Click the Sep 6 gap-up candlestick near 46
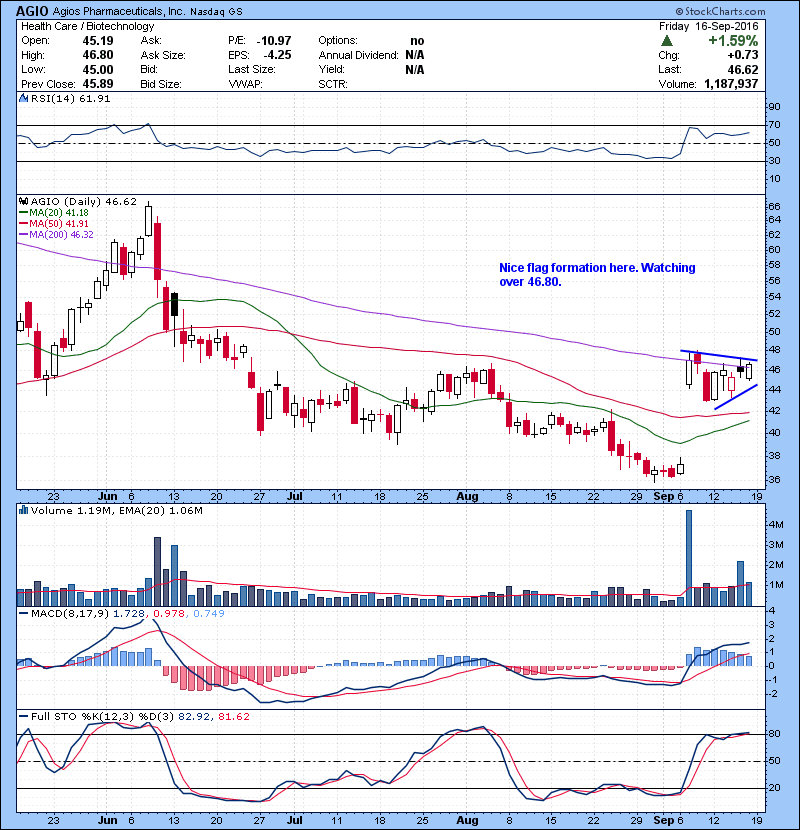 pyautogui.click(x=689, y=372)
